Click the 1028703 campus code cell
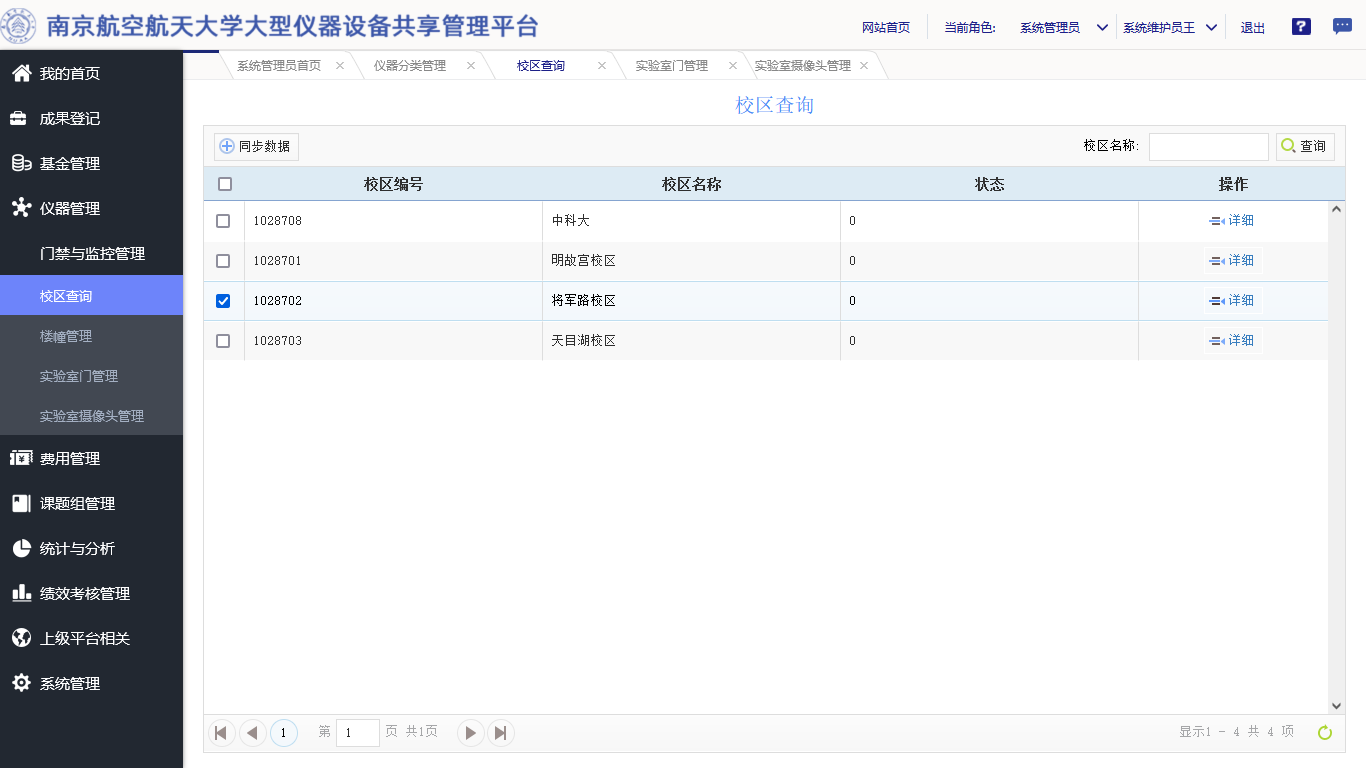This screenshot has height=768, width=1366. pyautogui.click(x=394, y=341)
